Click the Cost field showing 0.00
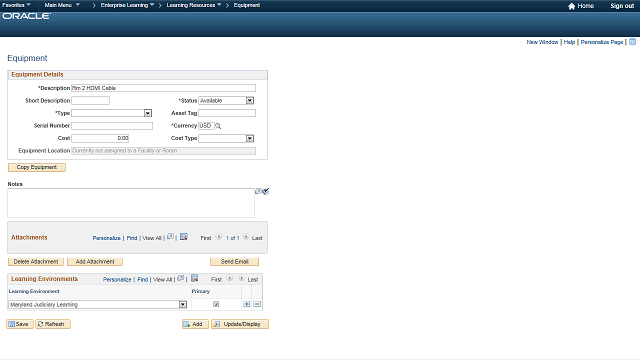This screenshot has height=360, width=640. tap(100, 138)
